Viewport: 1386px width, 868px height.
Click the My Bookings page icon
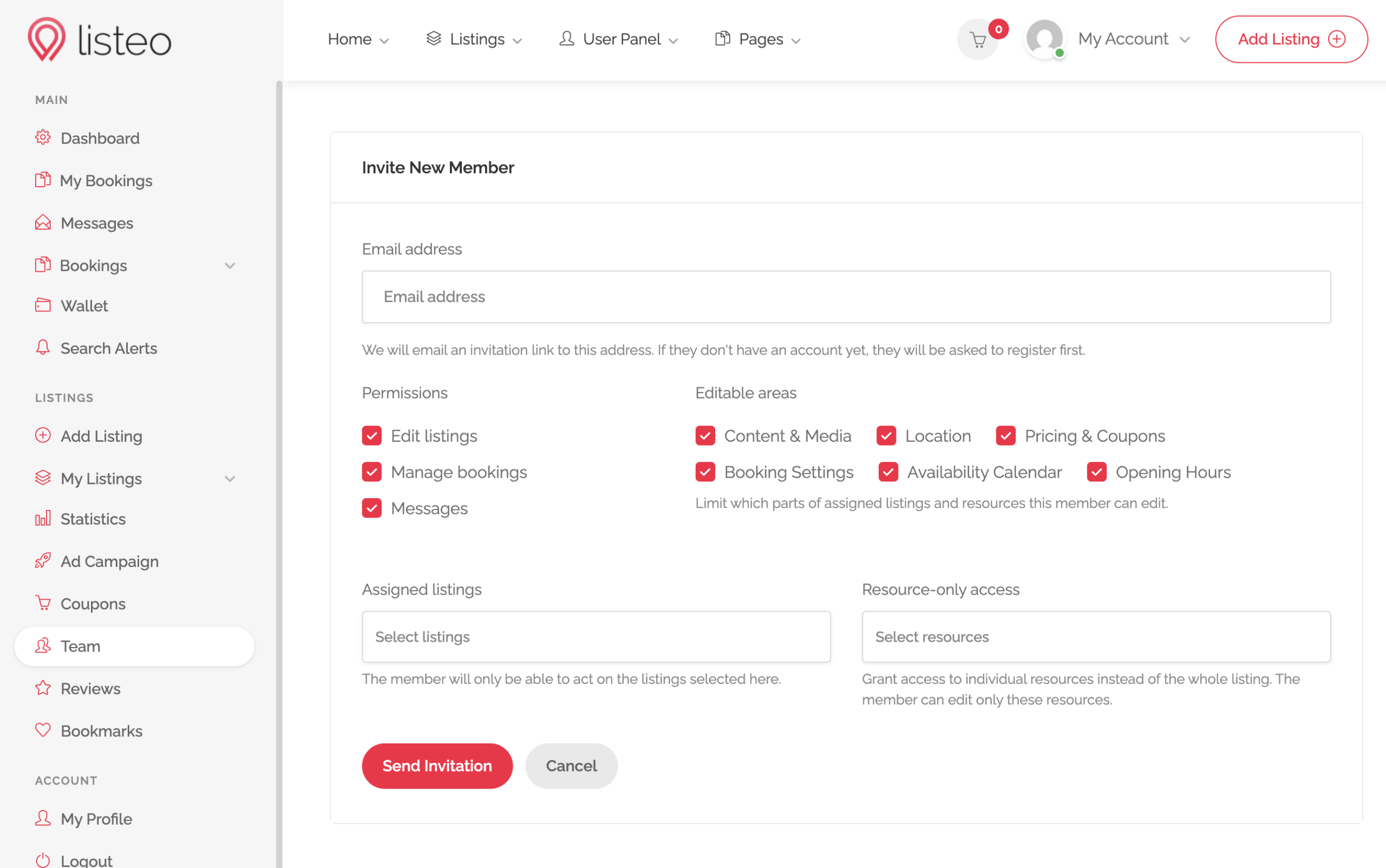(x=43, y=180)
